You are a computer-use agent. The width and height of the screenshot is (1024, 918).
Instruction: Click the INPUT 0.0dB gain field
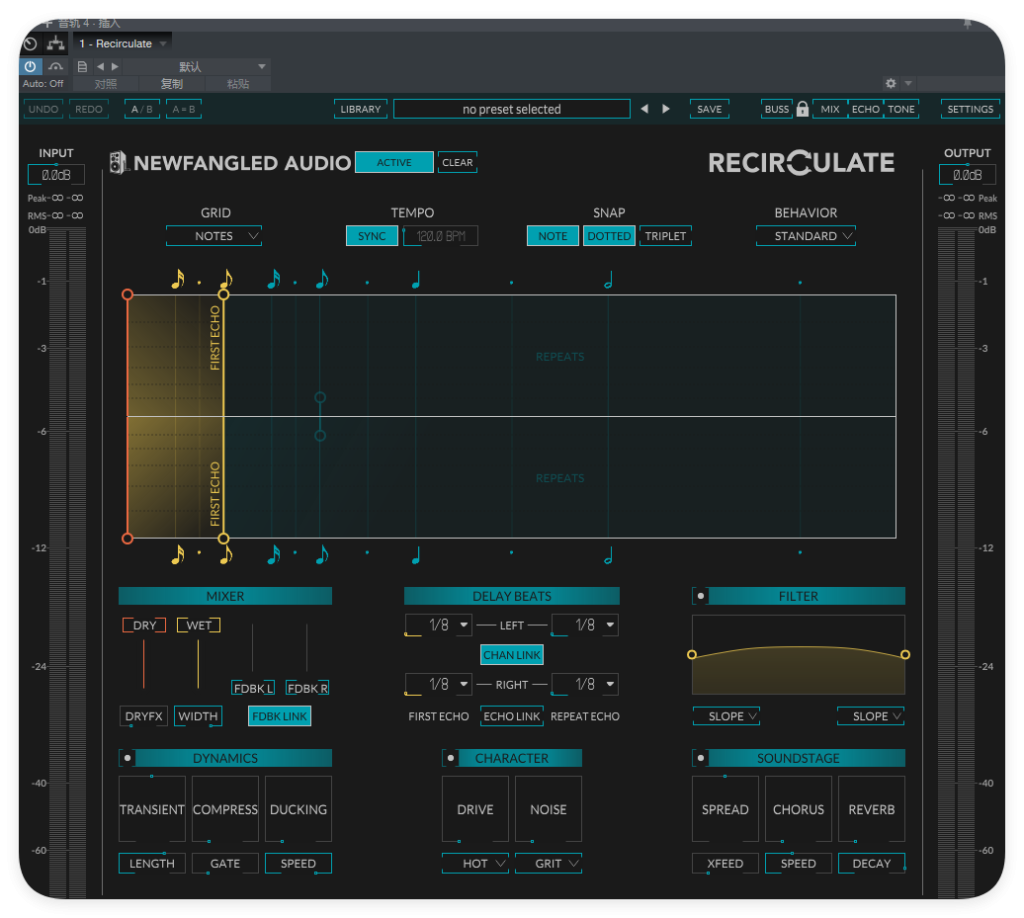point(56,175)
